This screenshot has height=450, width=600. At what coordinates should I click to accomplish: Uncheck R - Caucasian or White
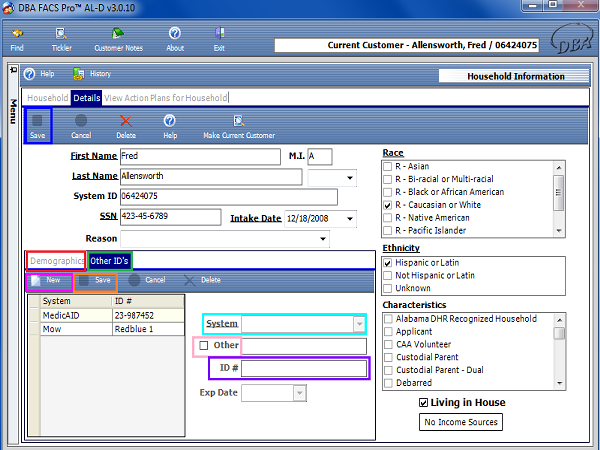pos(388,205)
